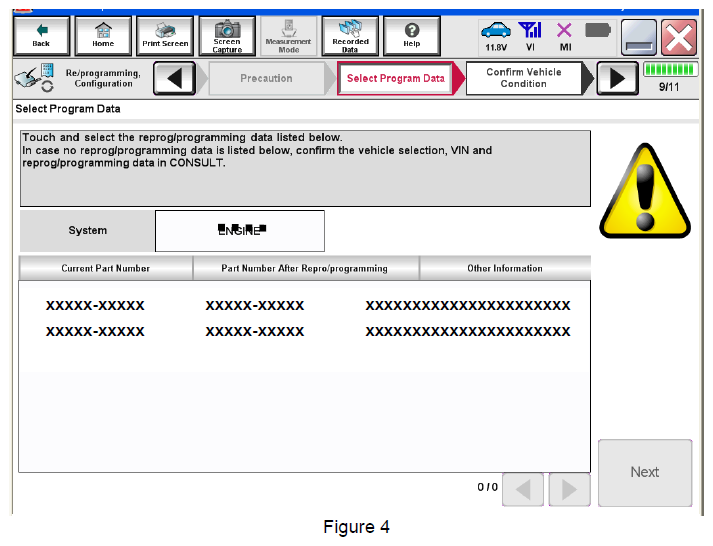Open the Help button

pyautogui.click(x=411, y=36)
